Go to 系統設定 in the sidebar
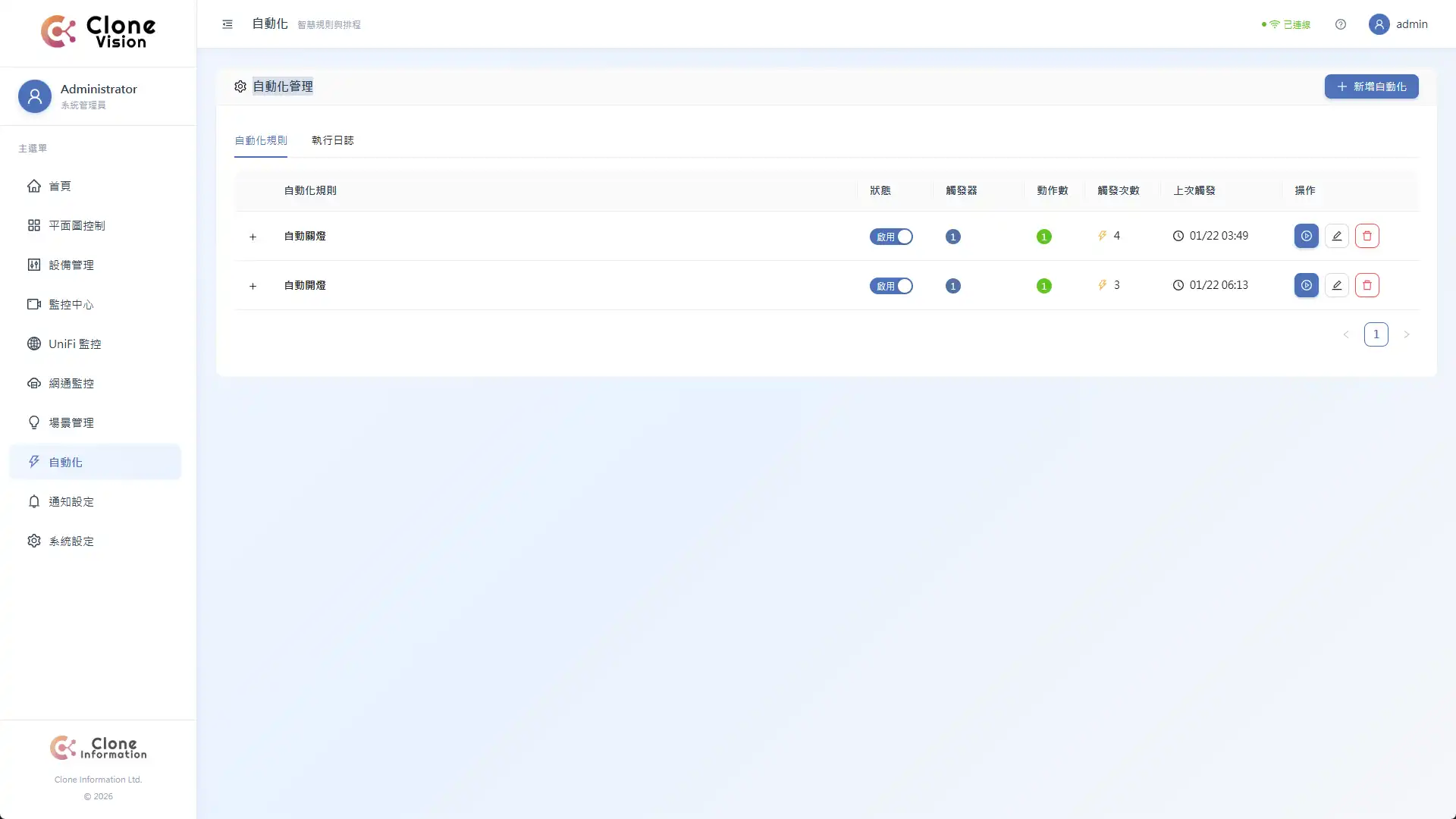Screen dimensions: 1456x819 point(71,541)
